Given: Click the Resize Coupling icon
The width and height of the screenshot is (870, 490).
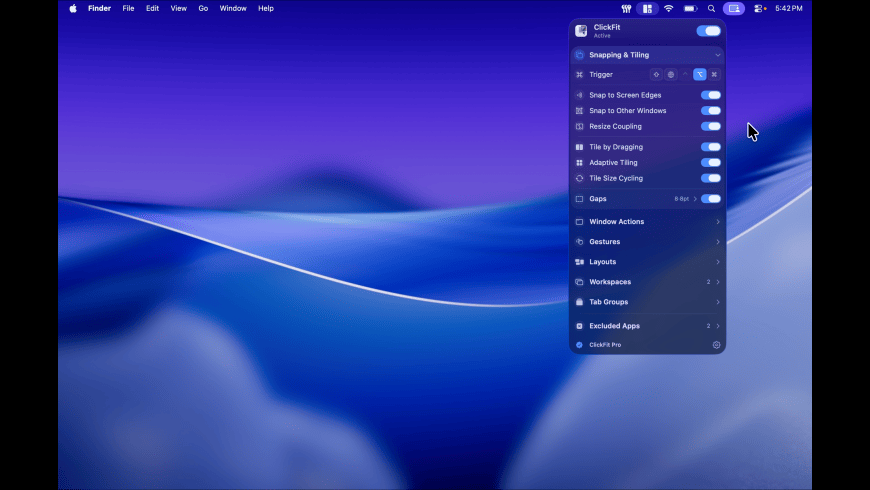Looking at the screenshot, I should coord(579,126).
